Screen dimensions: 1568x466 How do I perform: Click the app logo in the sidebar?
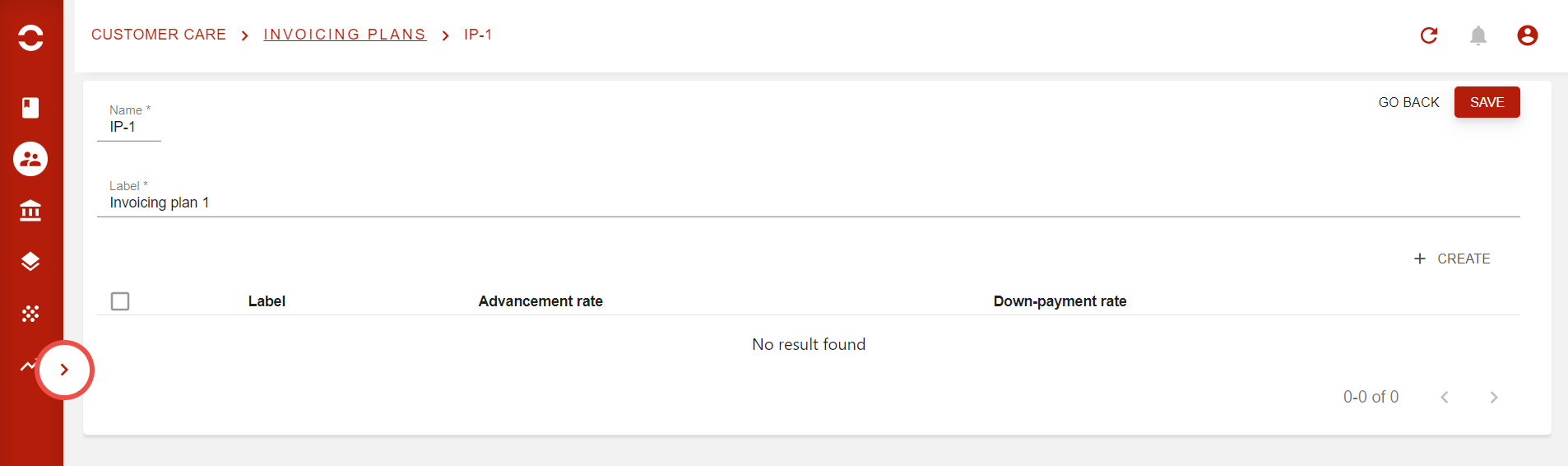point(30,37)
